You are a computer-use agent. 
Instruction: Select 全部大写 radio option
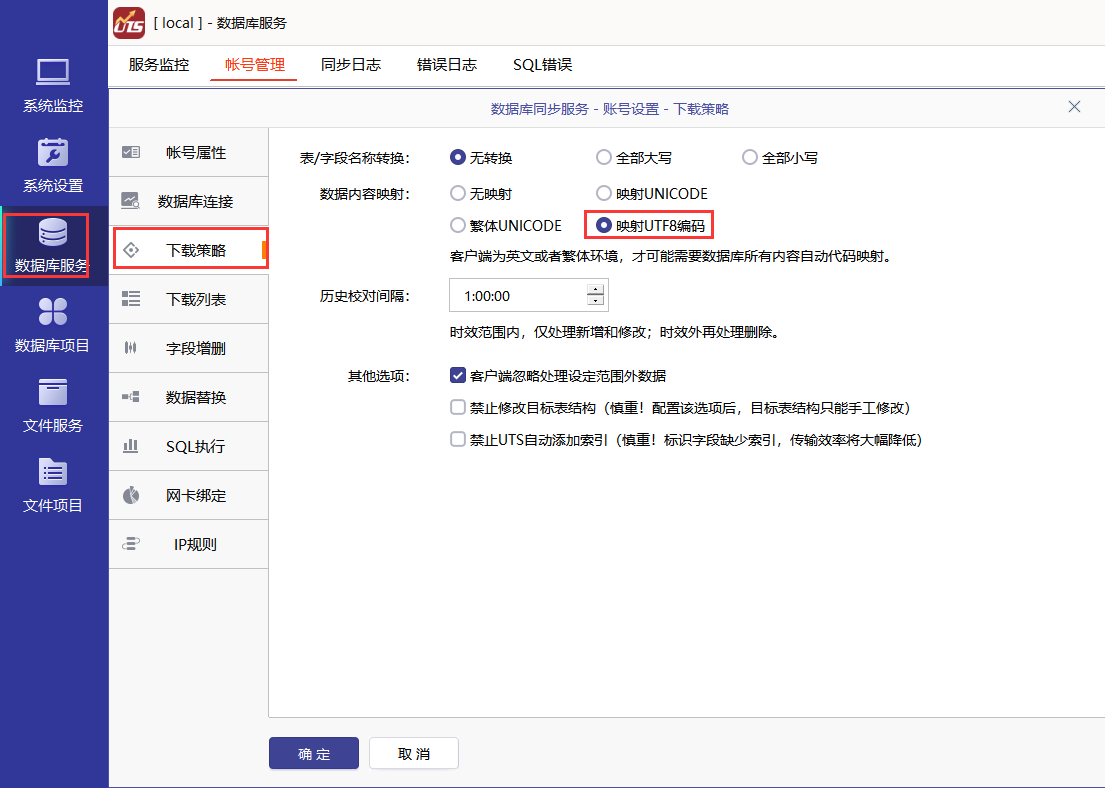[603, 157]
